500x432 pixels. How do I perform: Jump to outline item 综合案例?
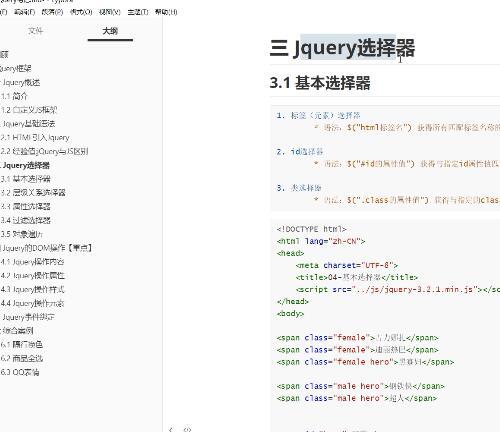click(18, 330)
